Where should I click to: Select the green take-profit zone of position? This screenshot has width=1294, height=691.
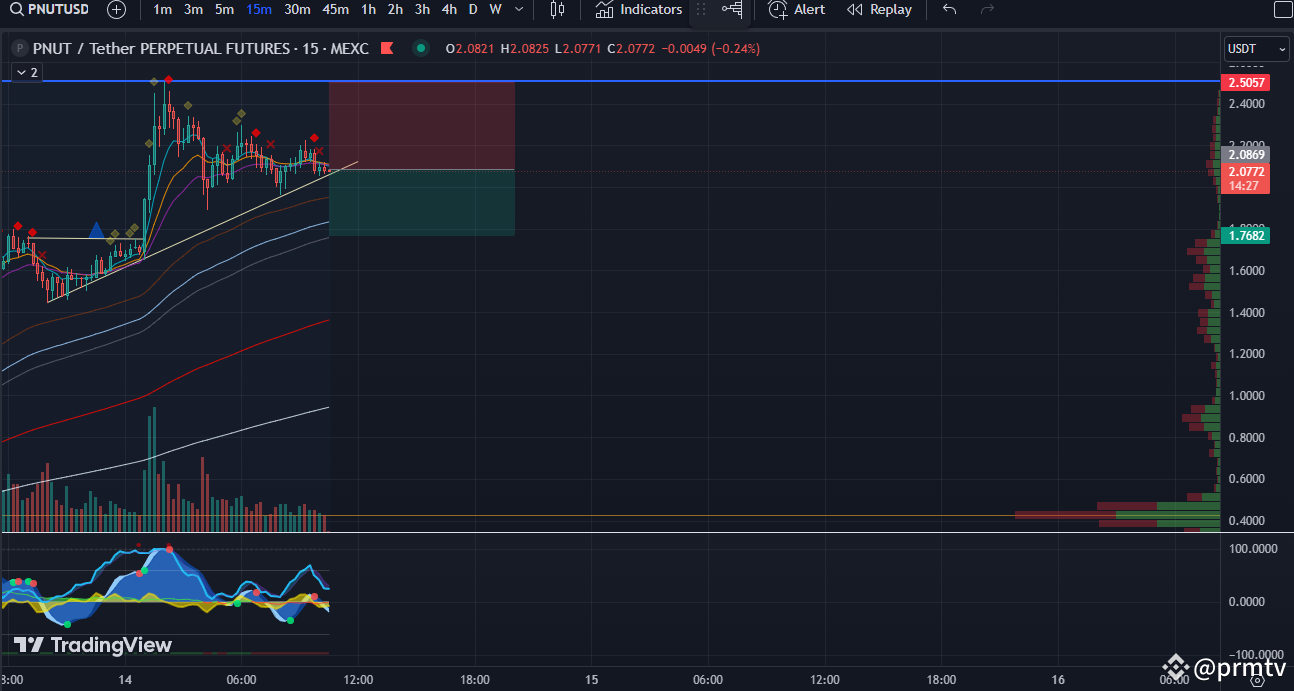[x=422, y=203]
